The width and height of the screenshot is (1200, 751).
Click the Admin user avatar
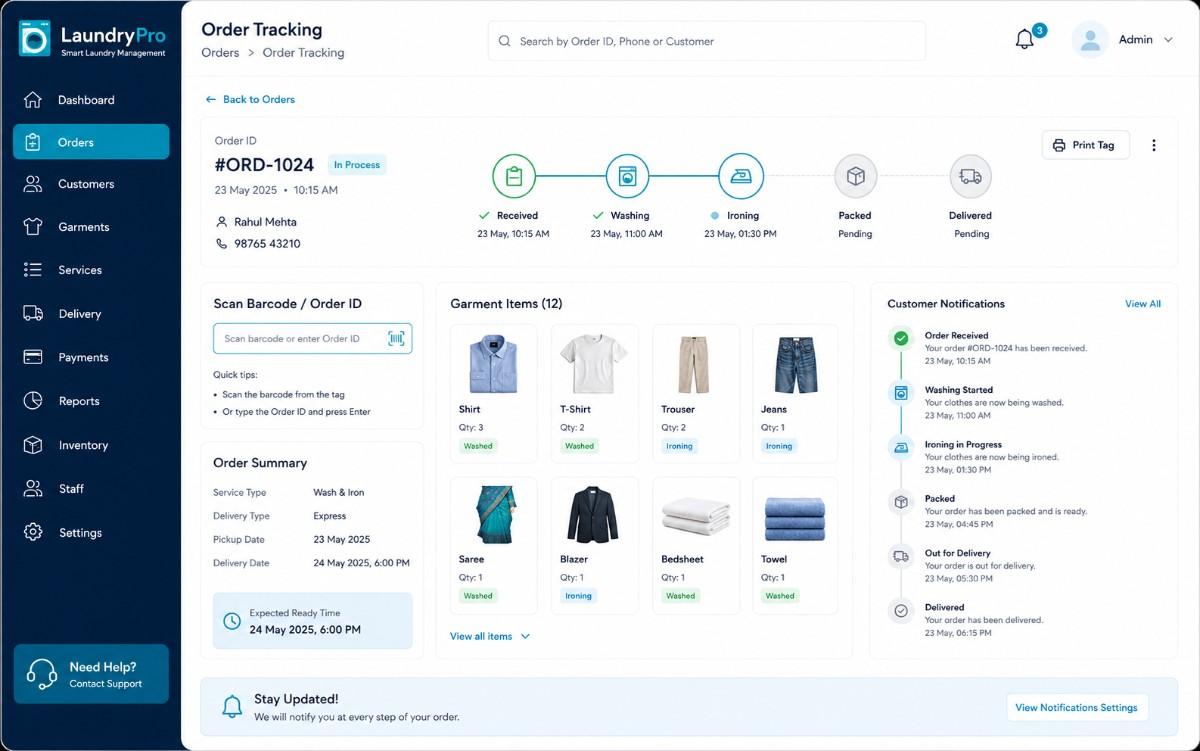click(x=1090, y=40)
